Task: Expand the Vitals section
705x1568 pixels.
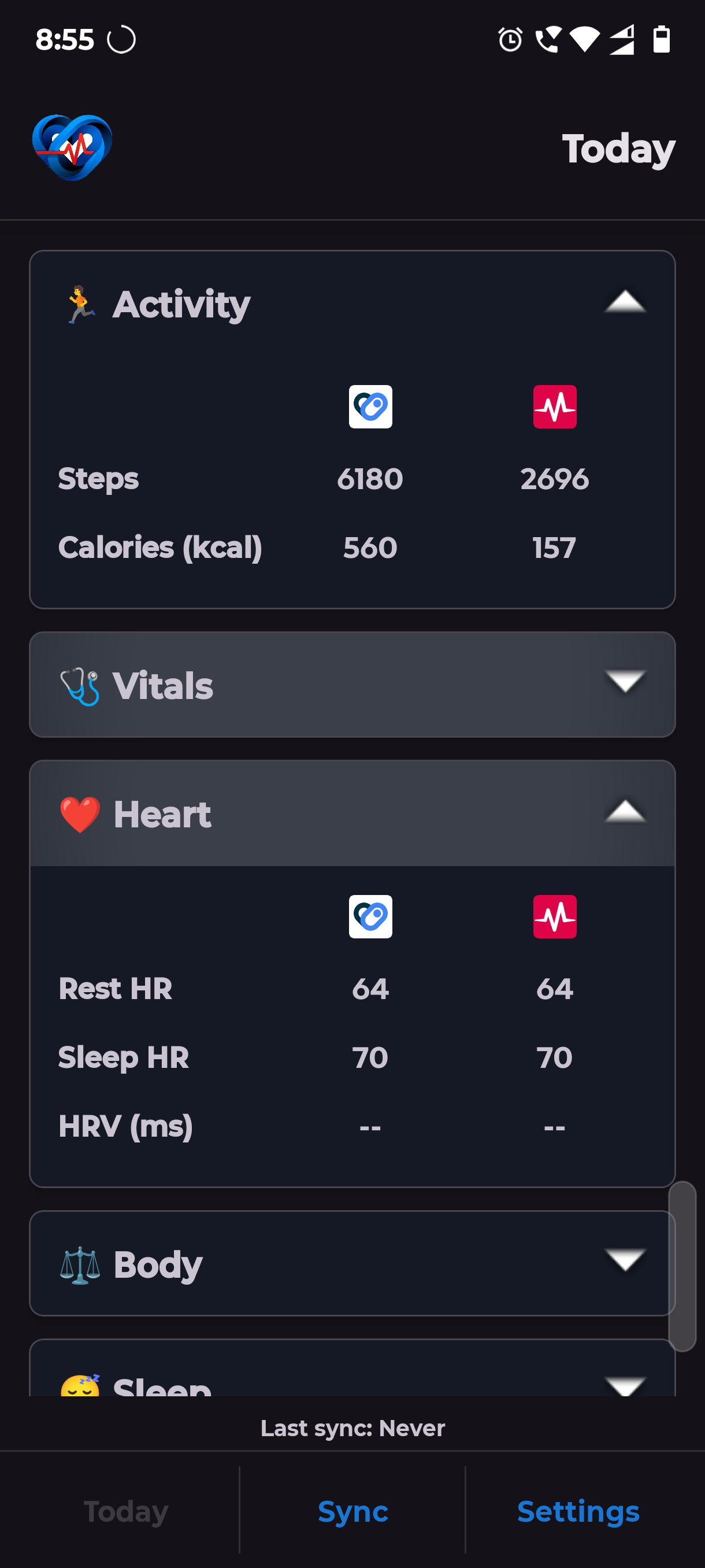Action: coord(625,683)
